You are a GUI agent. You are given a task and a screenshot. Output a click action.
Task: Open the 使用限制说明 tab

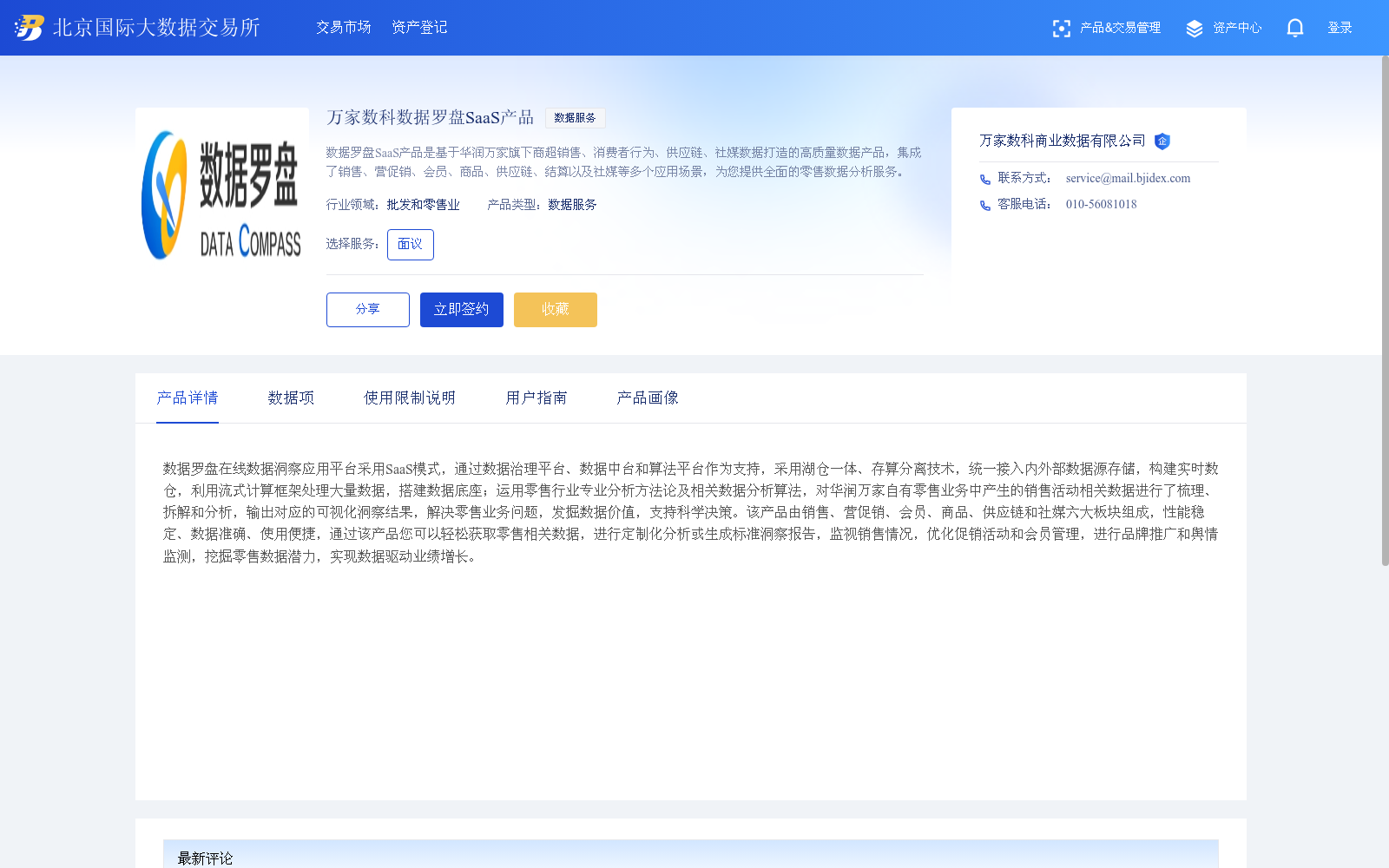(410, 398)
